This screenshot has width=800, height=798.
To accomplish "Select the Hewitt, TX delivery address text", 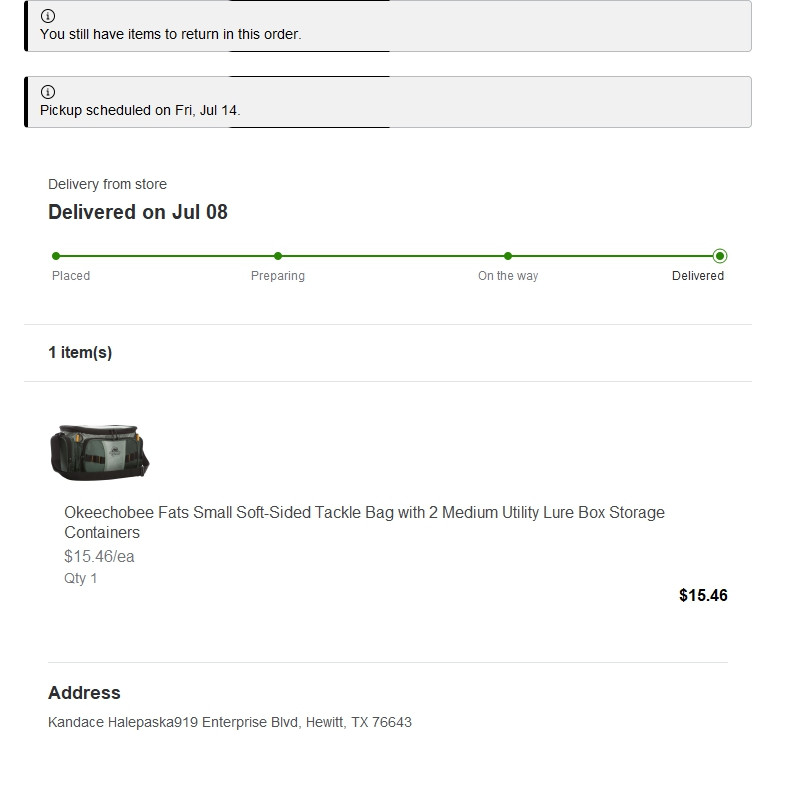I will 230,722.
